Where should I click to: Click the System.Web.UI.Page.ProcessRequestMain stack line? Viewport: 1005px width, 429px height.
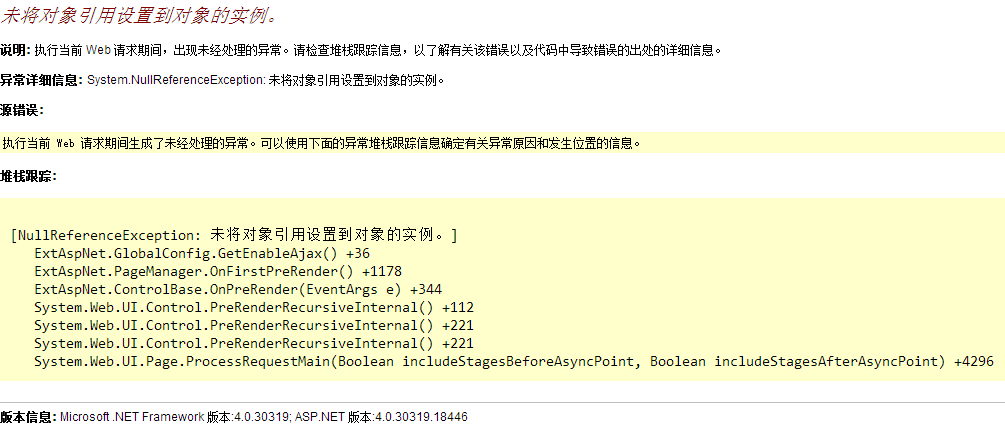(x=490, y=361)
